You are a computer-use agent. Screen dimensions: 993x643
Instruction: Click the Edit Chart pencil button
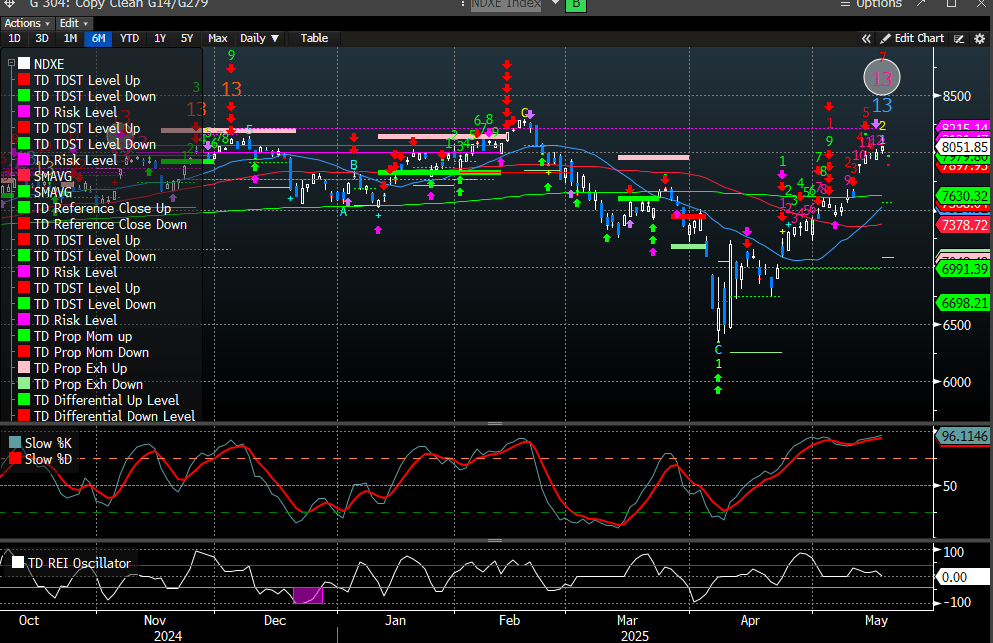(910, 38)
